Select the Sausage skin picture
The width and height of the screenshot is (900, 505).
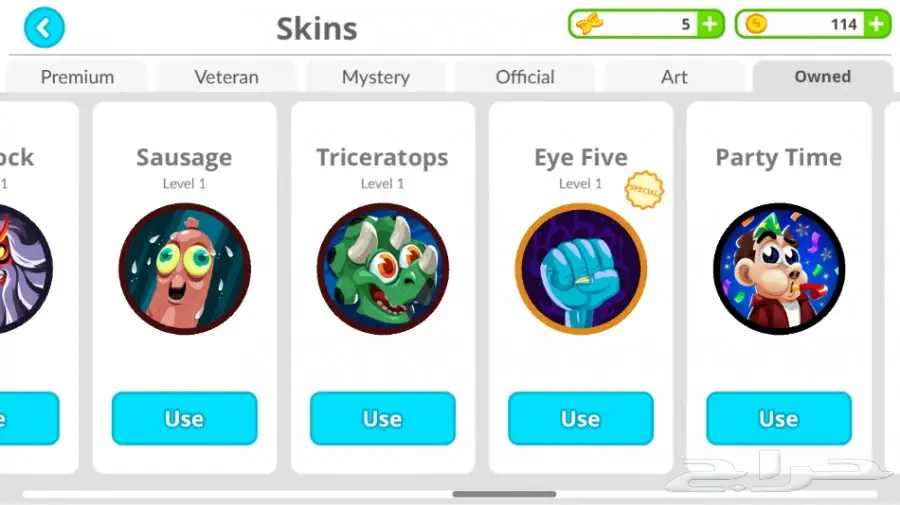coord(184,269)
